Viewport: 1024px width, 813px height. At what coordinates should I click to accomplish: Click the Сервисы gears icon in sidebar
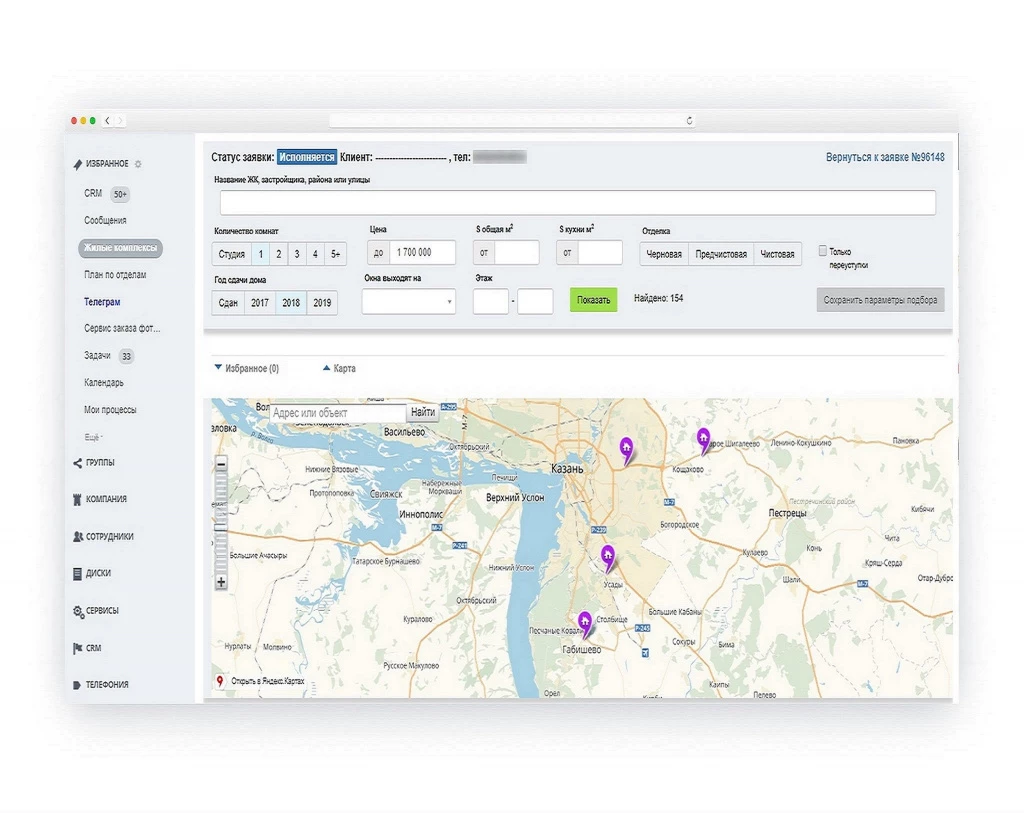tap(78, 611)
